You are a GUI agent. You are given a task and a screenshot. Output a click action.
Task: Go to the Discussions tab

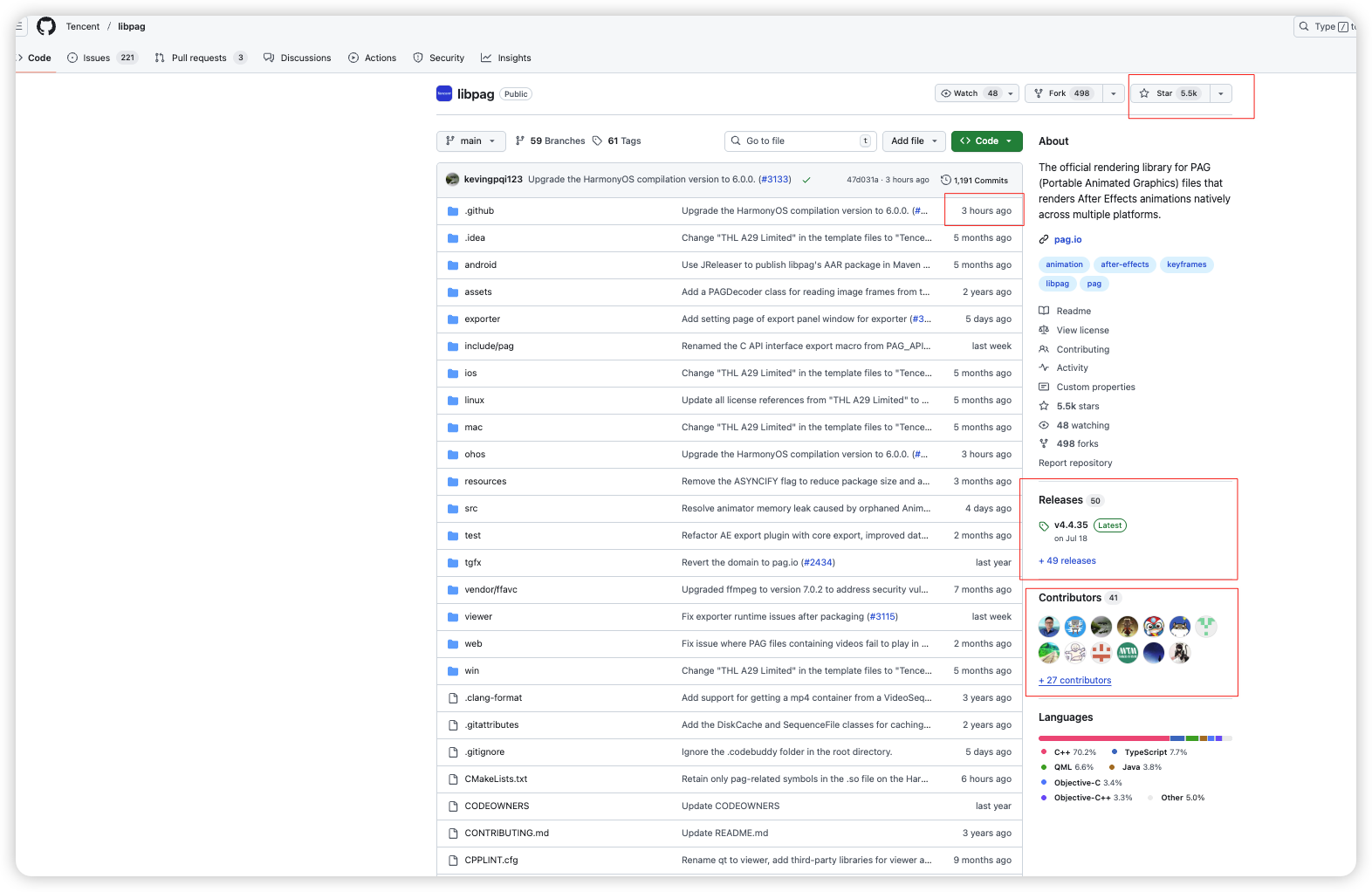[298, 58]
